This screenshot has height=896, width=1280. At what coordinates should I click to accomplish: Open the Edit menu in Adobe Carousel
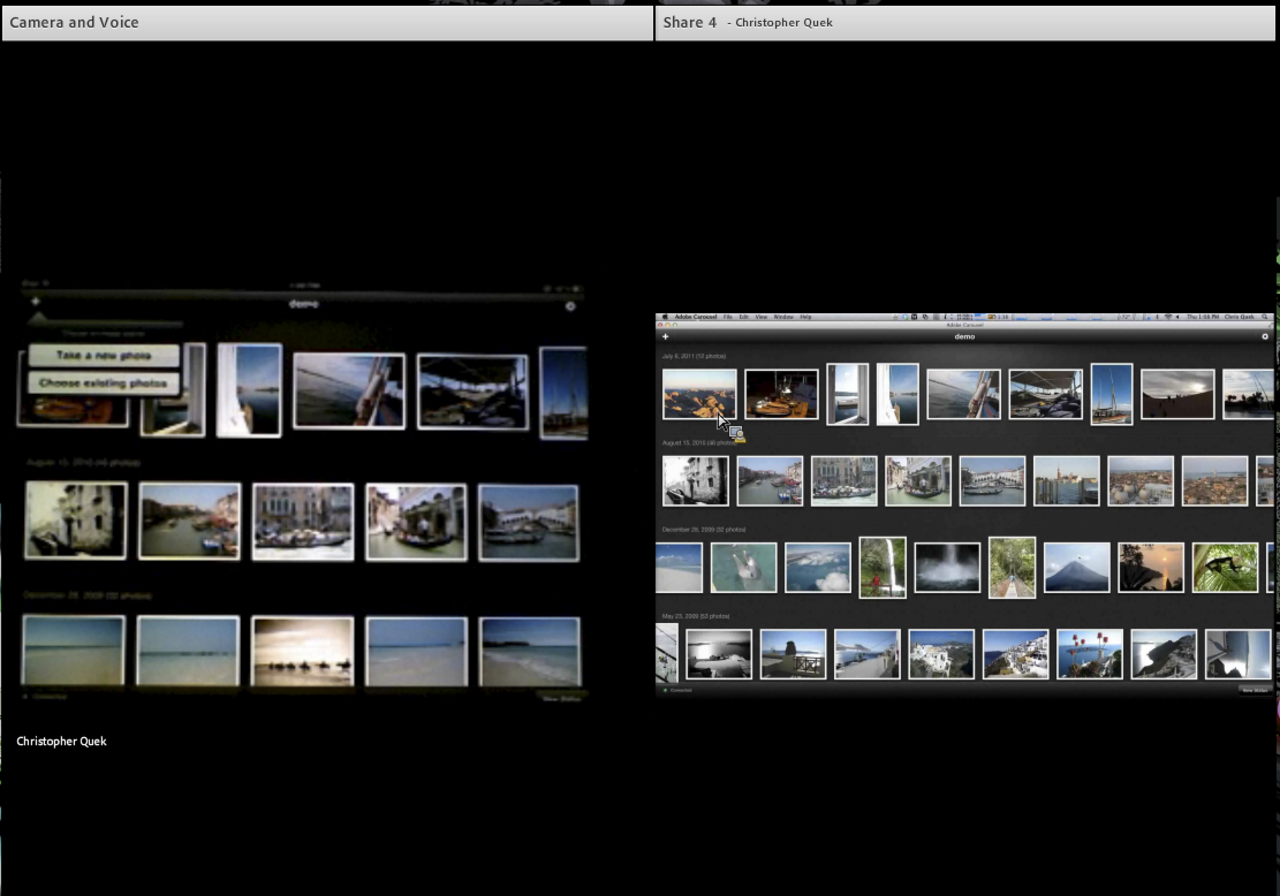(x=744, y=317)
